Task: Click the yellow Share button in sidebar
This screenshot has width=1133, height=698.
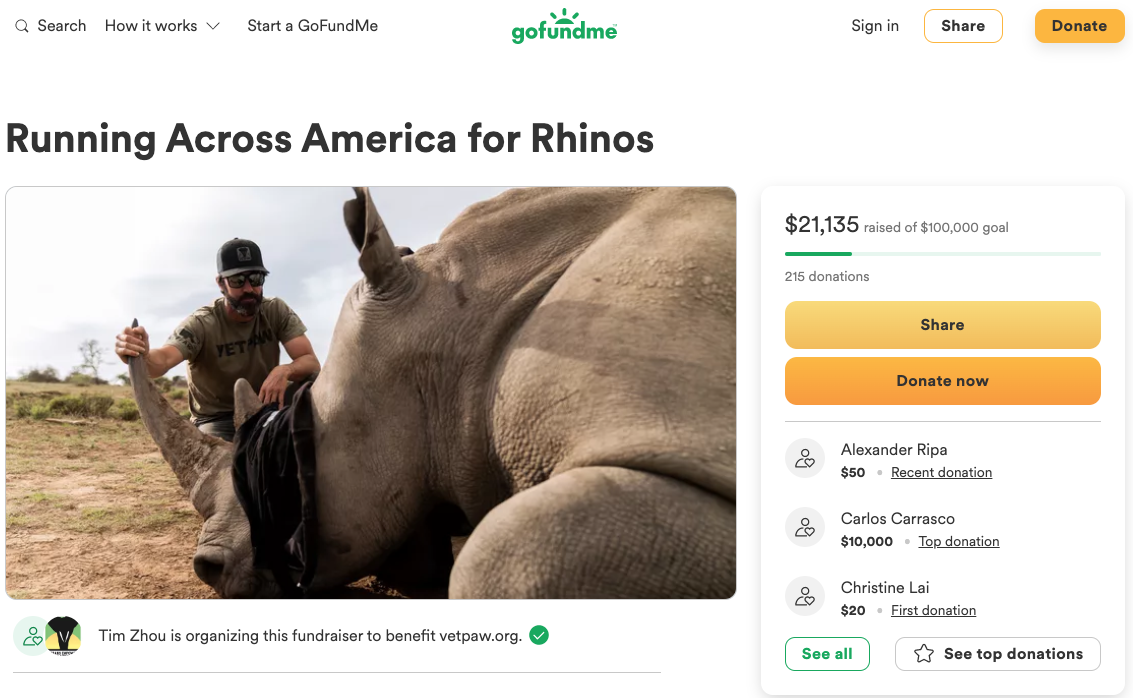Action: [x=942, y=325]
